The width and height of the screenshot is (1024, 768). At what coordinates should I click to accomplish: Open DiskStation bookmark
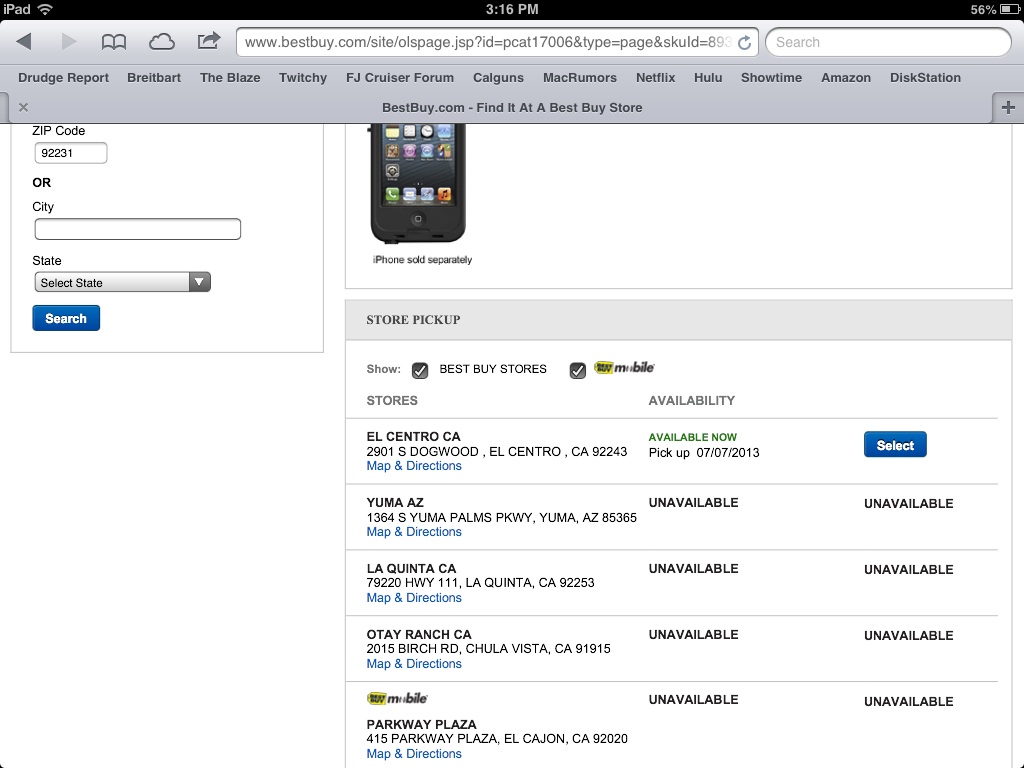pyautogui.click(x=925, y=78)
